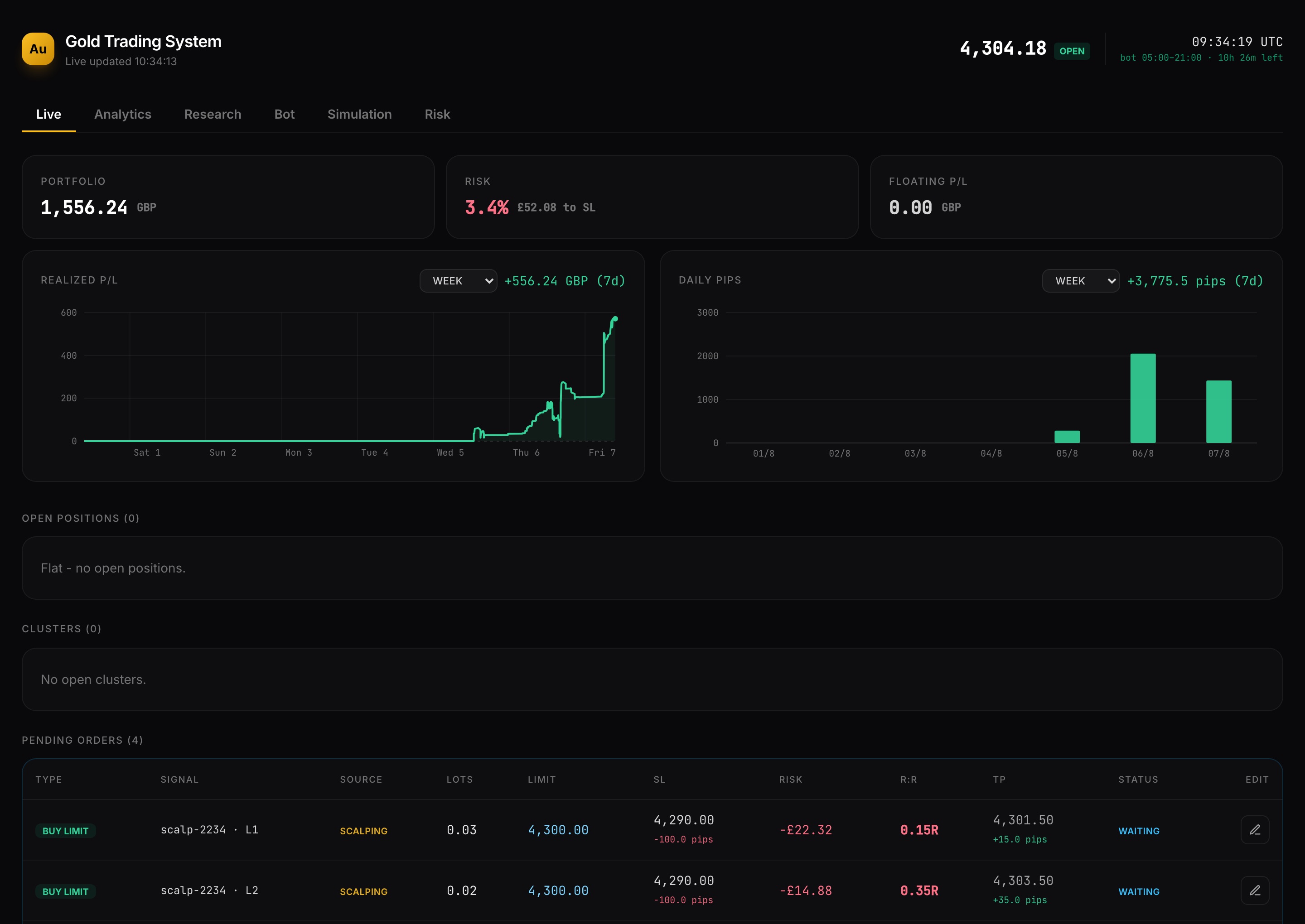Click the LOTS column header

tap(459, 780)
